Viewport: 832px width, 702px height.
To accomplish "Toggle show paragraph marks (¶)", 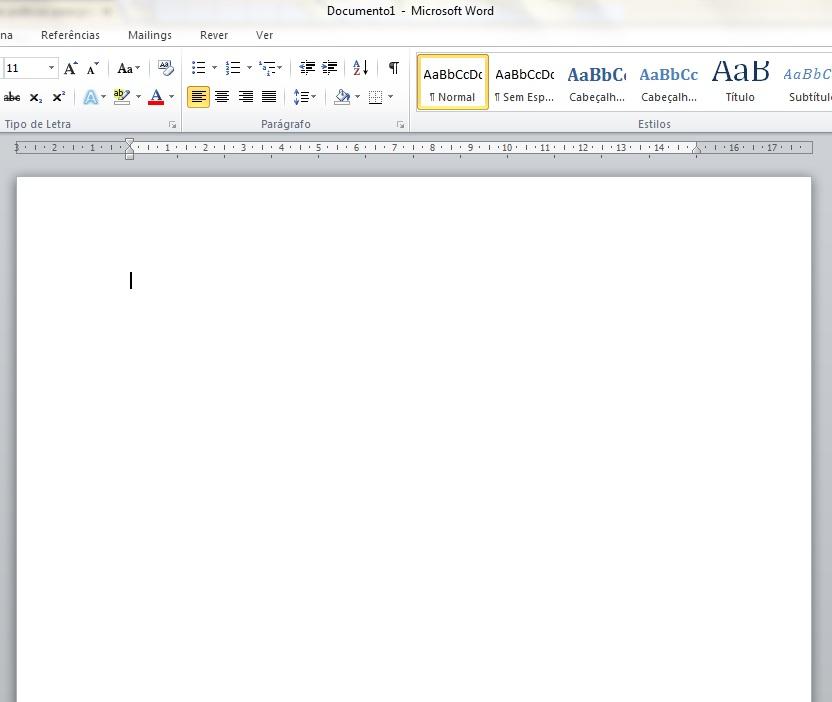I will [394, 68].
